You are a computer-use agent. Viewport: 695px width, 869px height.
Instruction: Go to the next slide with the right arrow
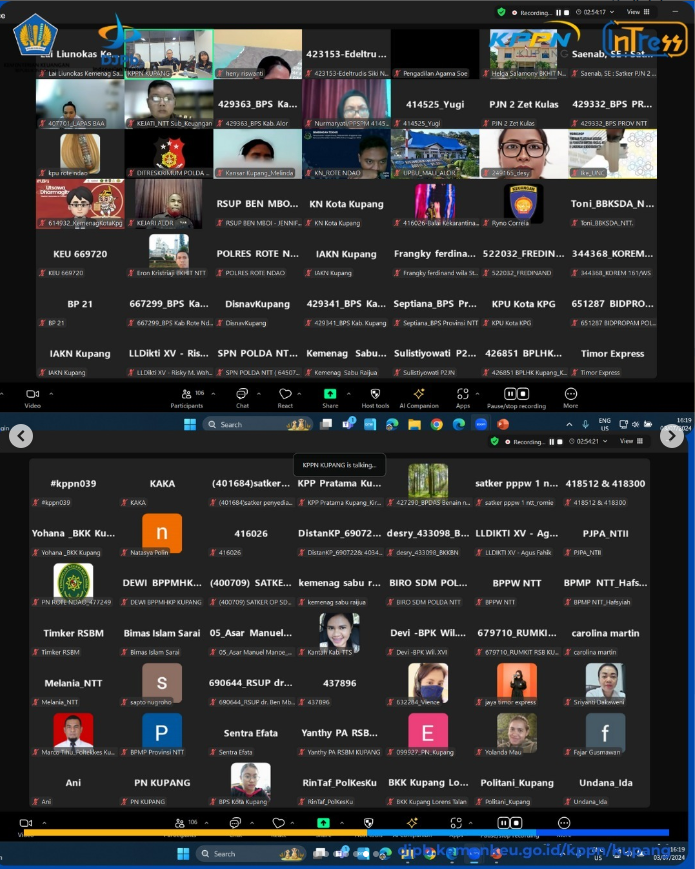tap(672, 436)
